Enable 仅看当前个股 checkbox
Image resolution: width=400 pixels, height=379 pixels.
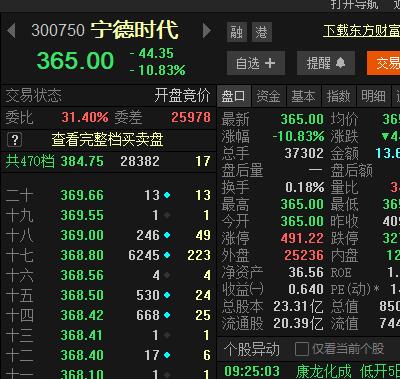[302, 349]
